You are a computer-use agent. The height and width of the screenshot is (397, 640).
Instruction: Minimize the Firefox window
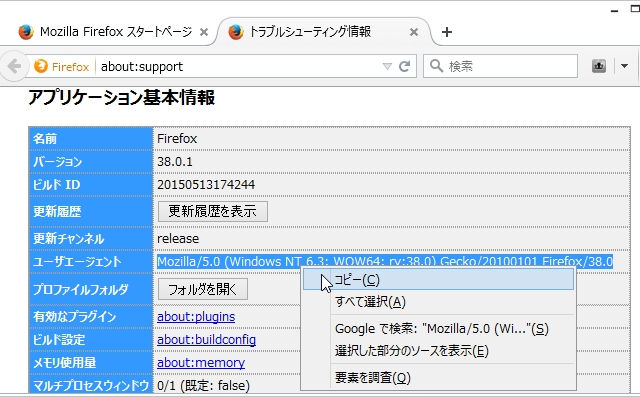click(x=615, y=10)
